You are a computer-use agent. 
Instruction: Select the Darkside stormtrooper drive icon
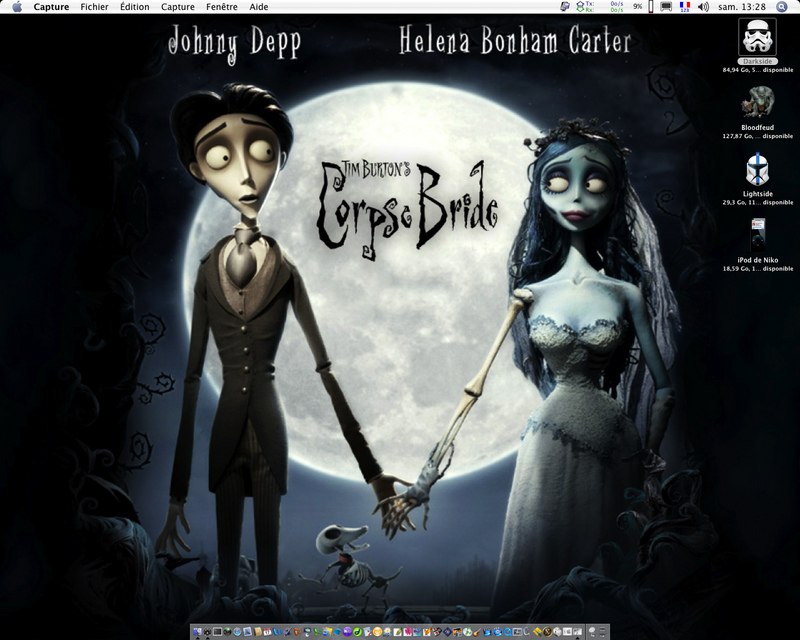(x=757, y=36)
